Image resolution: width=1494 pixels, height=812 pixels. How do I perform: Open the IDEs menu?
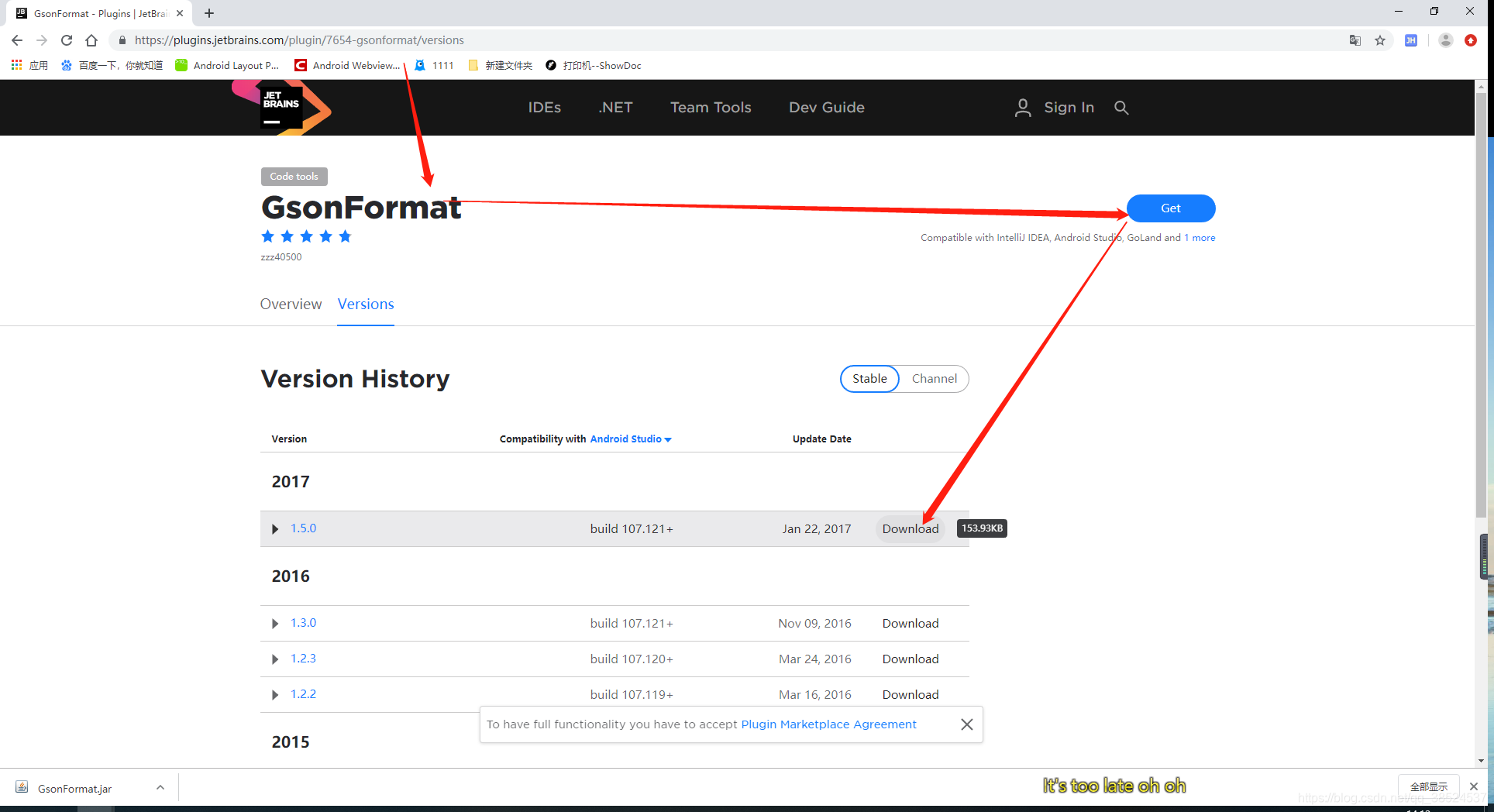(544, 108)
